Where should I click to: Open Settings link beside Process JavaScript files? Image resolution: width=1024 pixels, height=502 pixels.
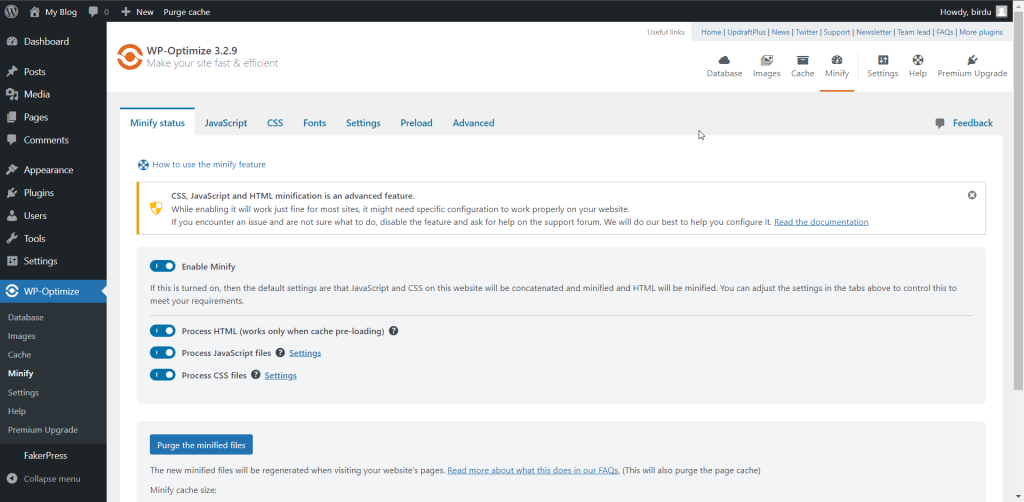pos(305,353)
